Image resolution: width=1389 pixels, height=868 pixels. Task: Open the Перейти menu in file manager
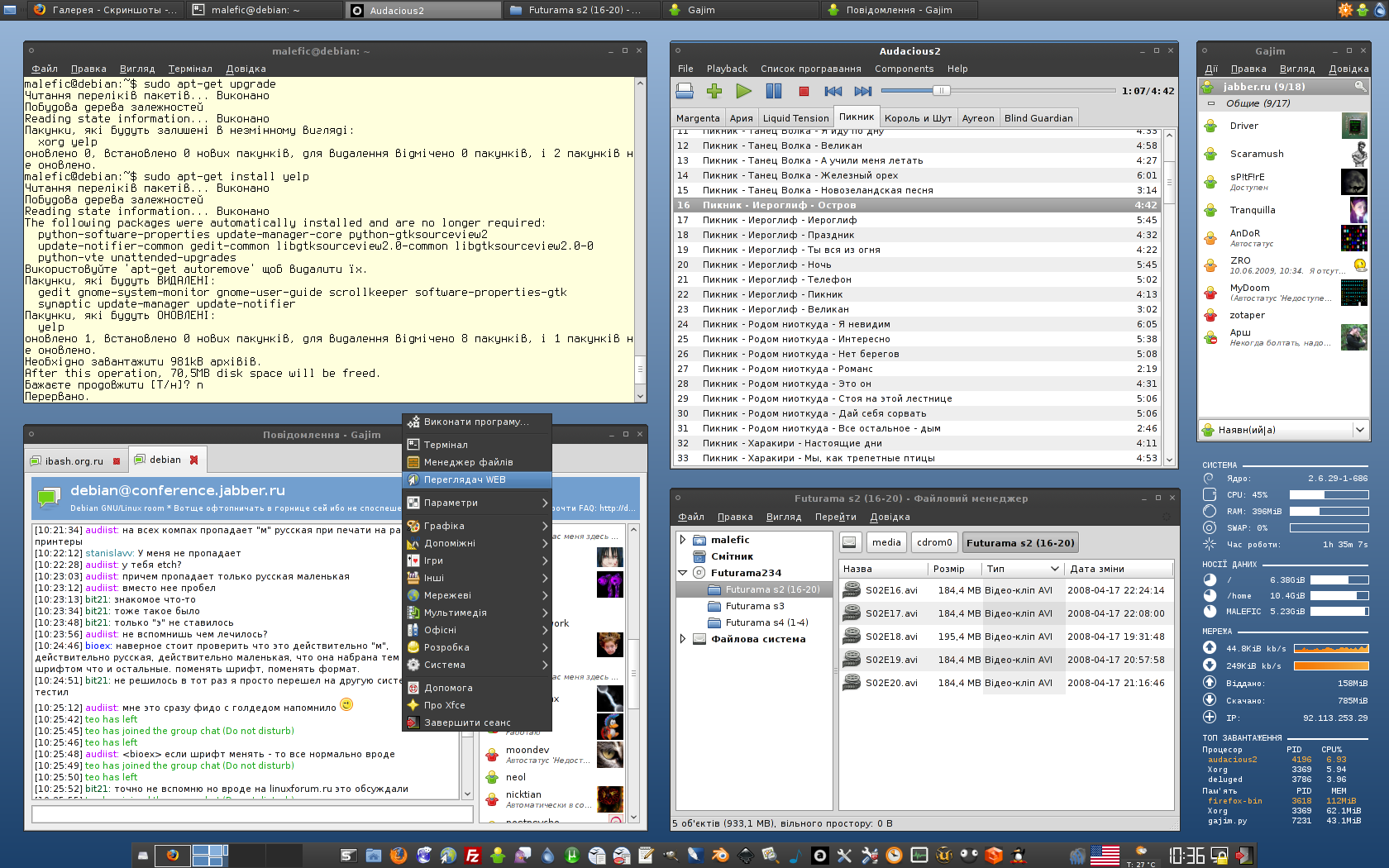835,517
